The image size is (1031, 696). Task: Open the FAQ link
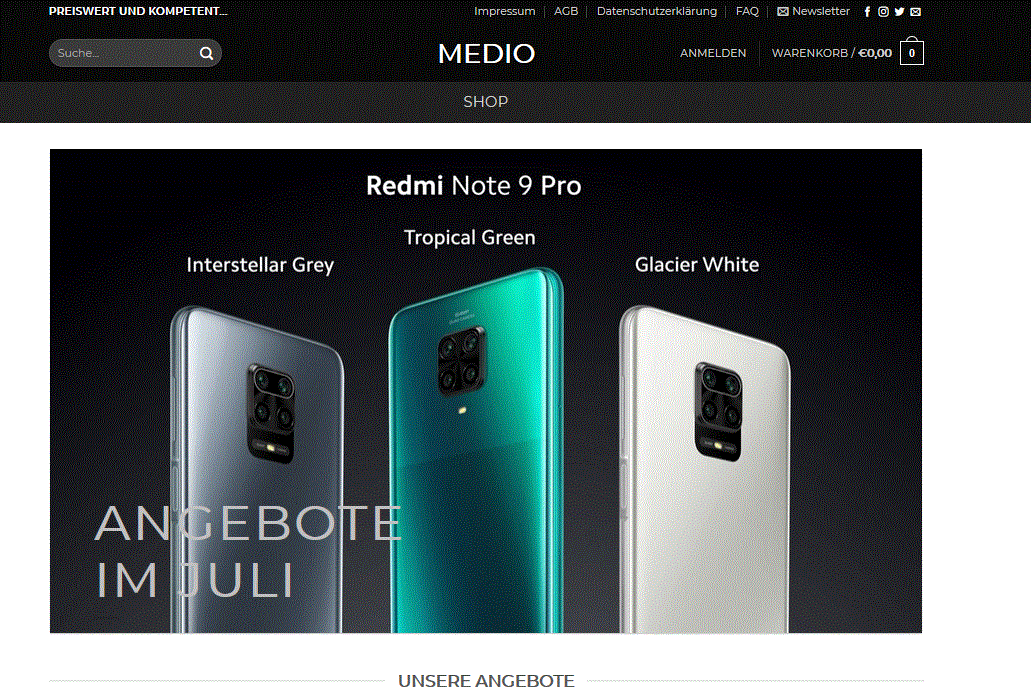click(x=747, y=11)
